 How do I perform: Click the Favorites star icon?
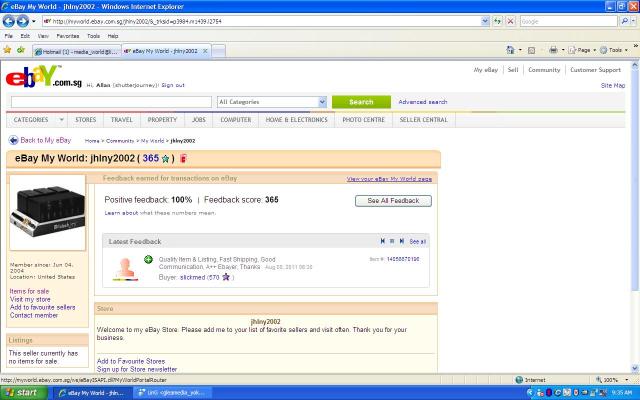pos(7,49)
